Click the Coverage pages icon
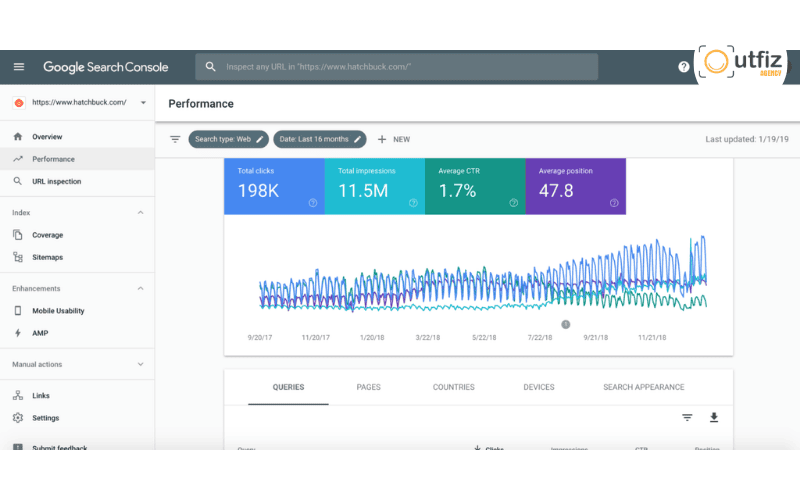Screen dimensions: 800x500 [18, 235]
